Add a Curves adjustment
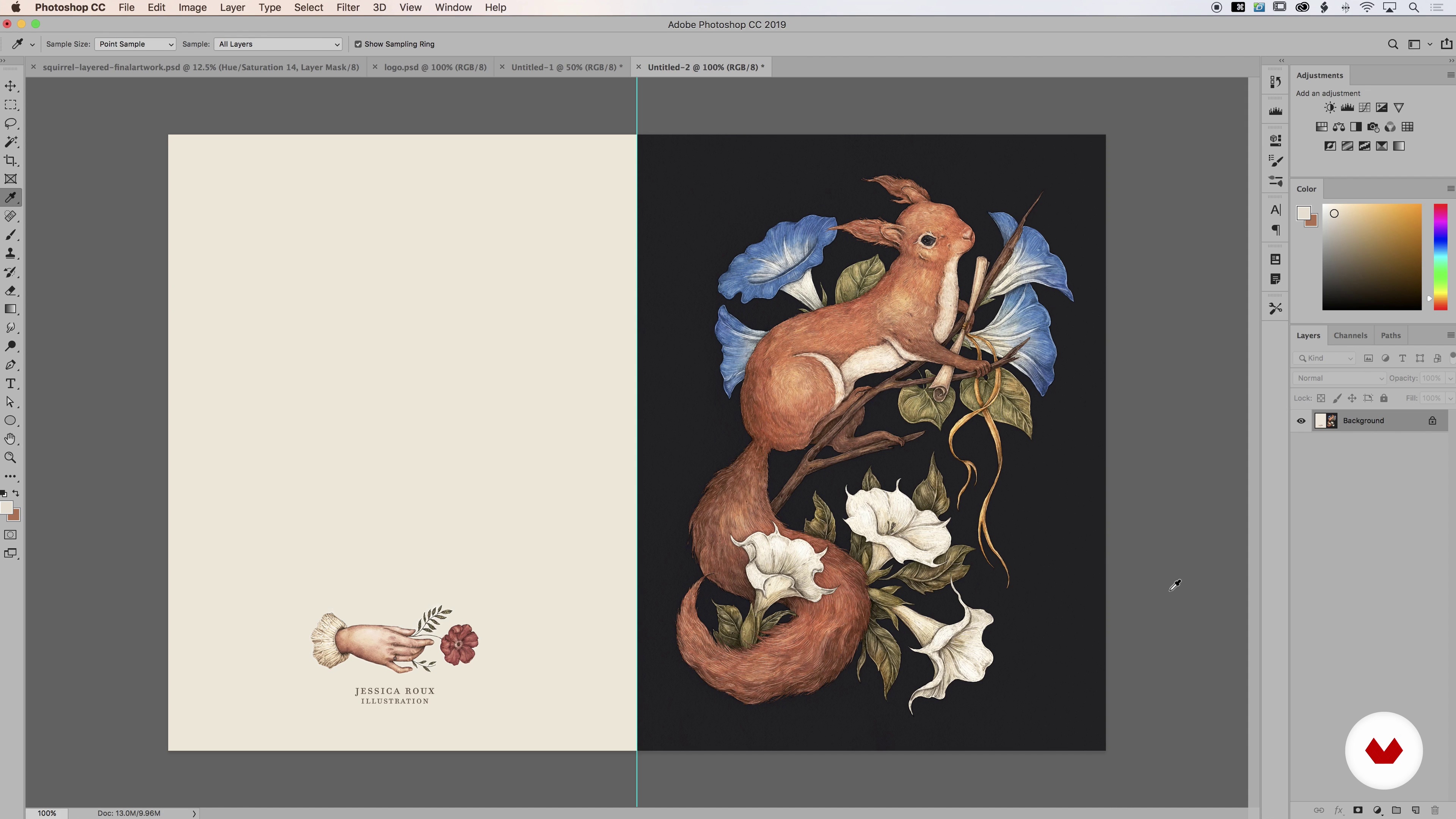 pos(1365,107)
